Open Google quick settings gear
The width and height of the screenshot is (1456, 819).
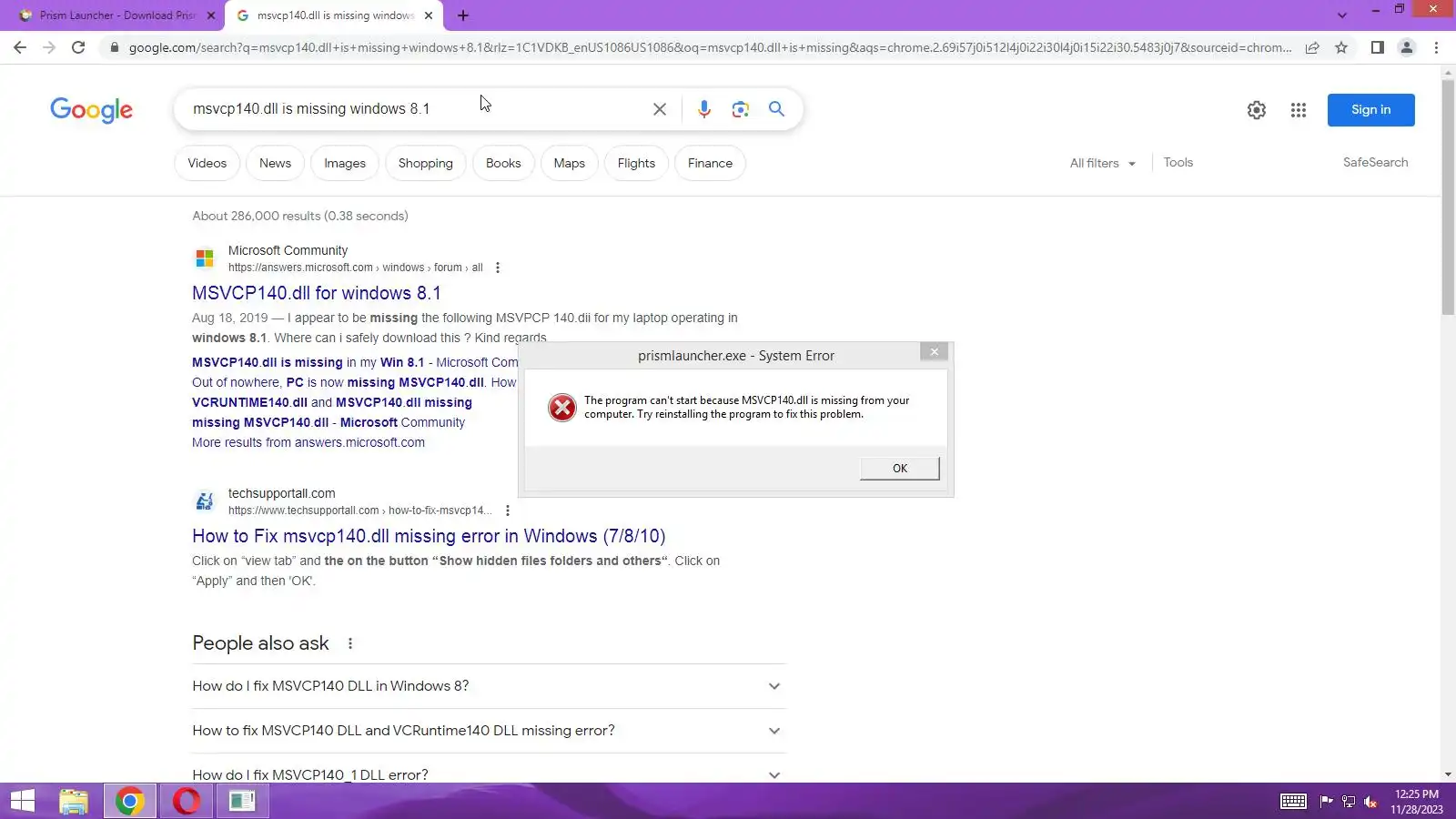[x=1257, y=110]
